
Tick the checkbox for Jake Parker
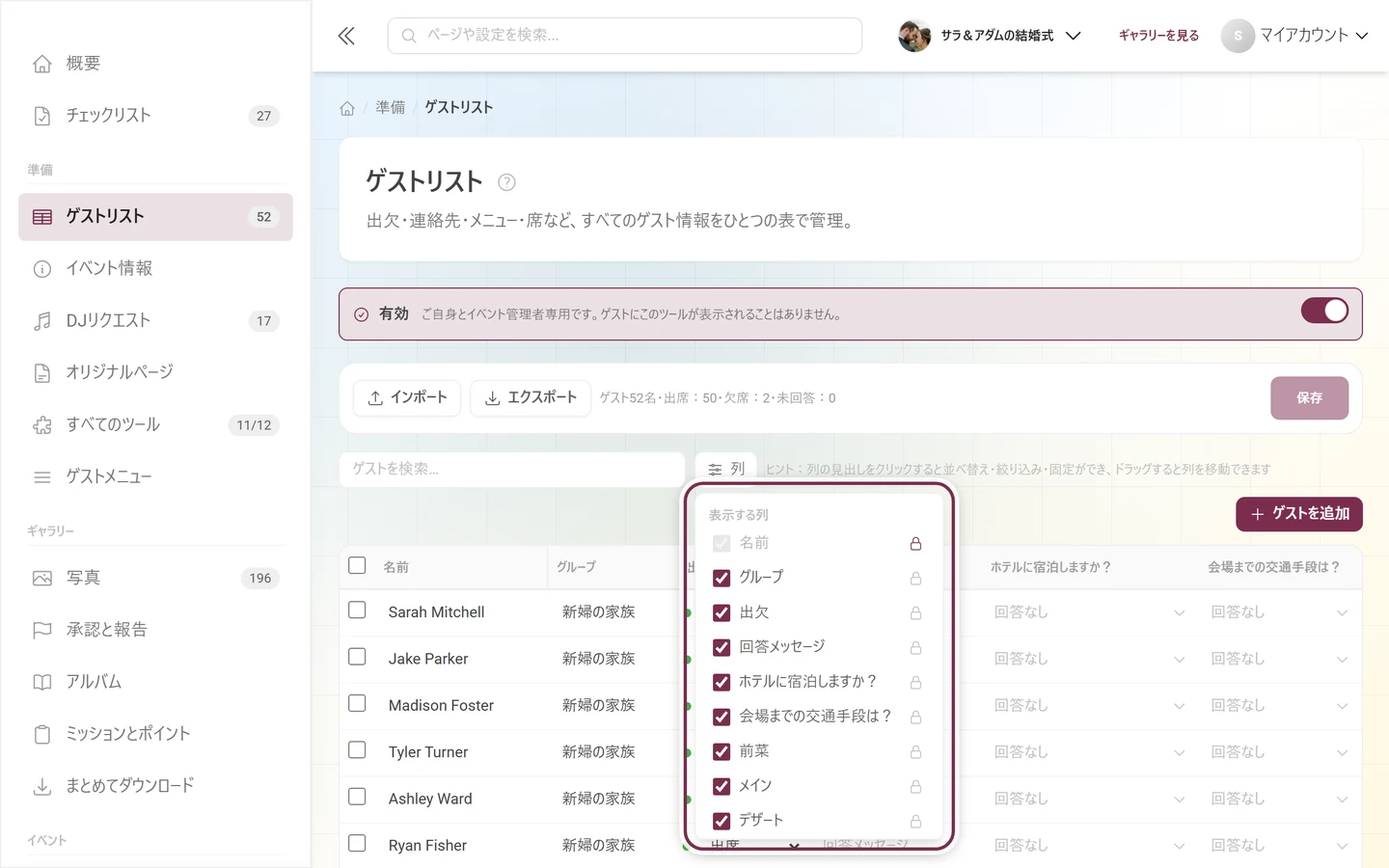[x=357, y=657]
